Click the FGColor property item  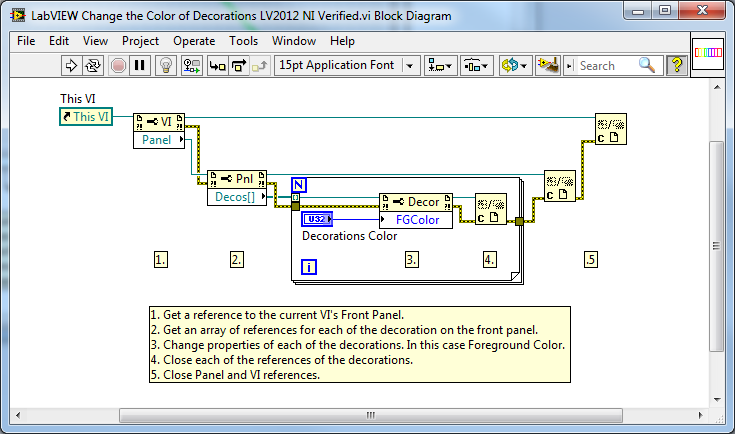click(x=416, y=220)
